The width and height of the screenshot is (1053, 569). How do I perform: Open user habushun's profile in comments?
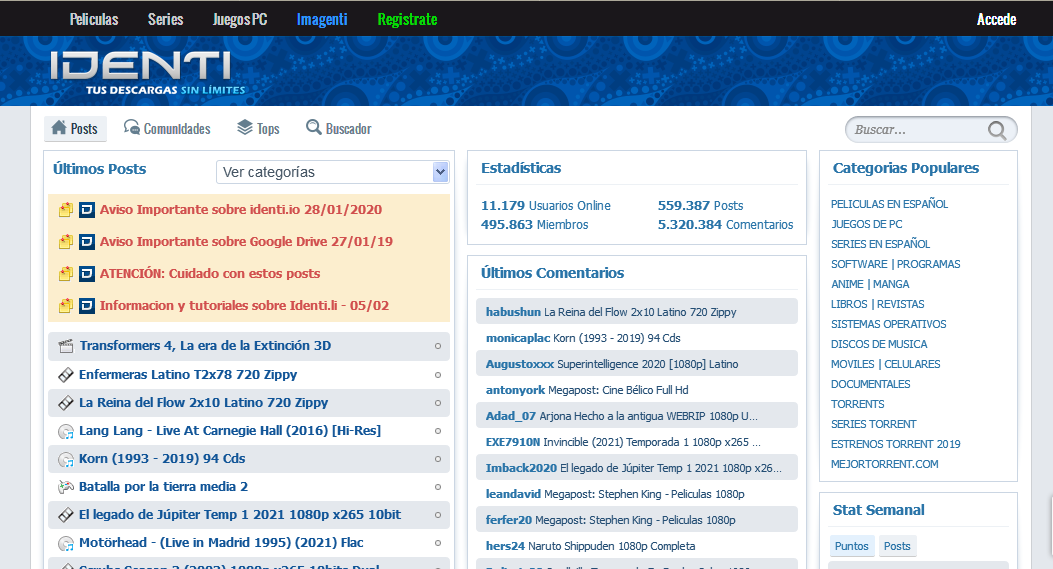(513, 312)
